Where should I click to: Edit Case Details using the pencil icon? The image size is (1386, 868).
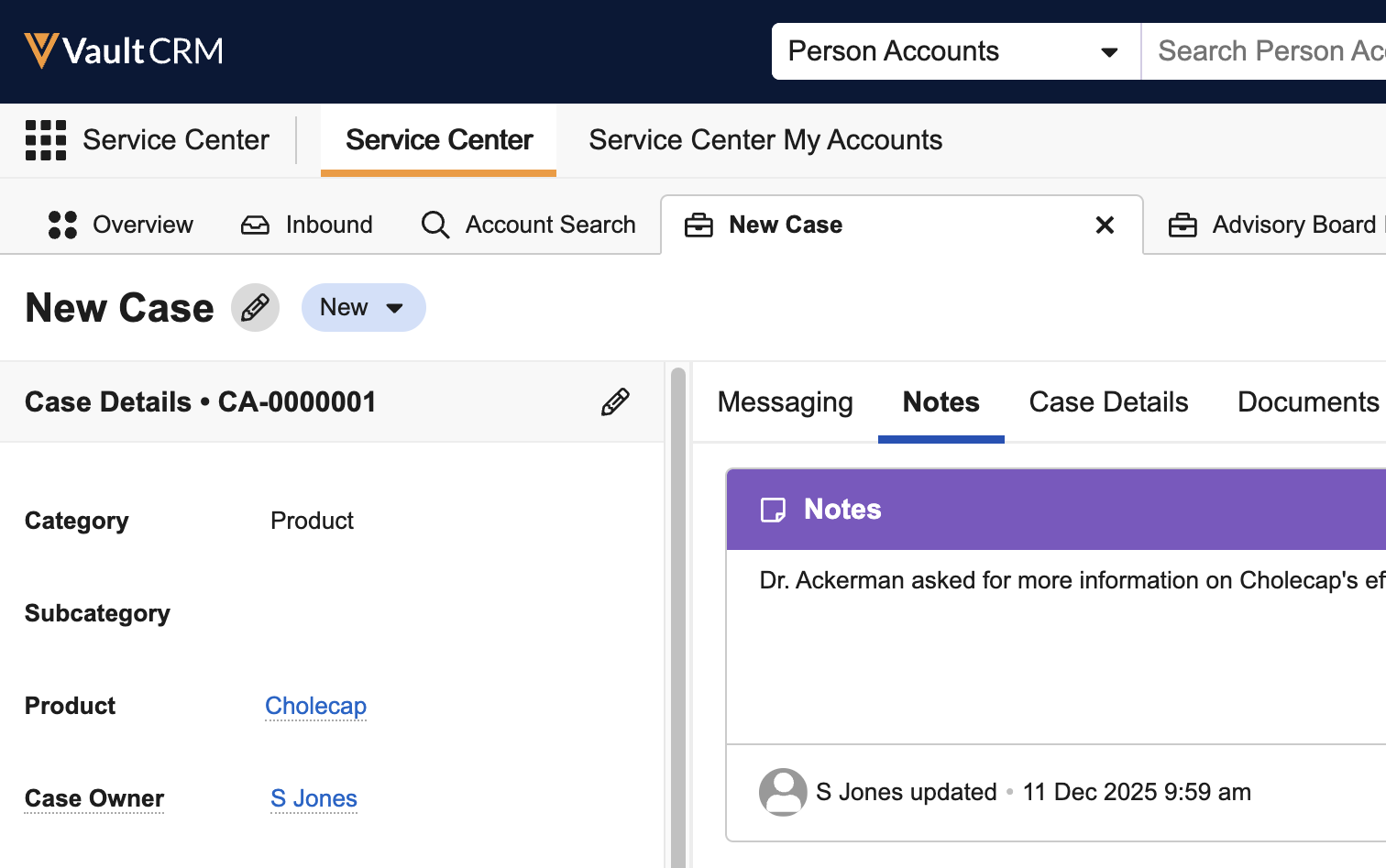tap(615, 401)
